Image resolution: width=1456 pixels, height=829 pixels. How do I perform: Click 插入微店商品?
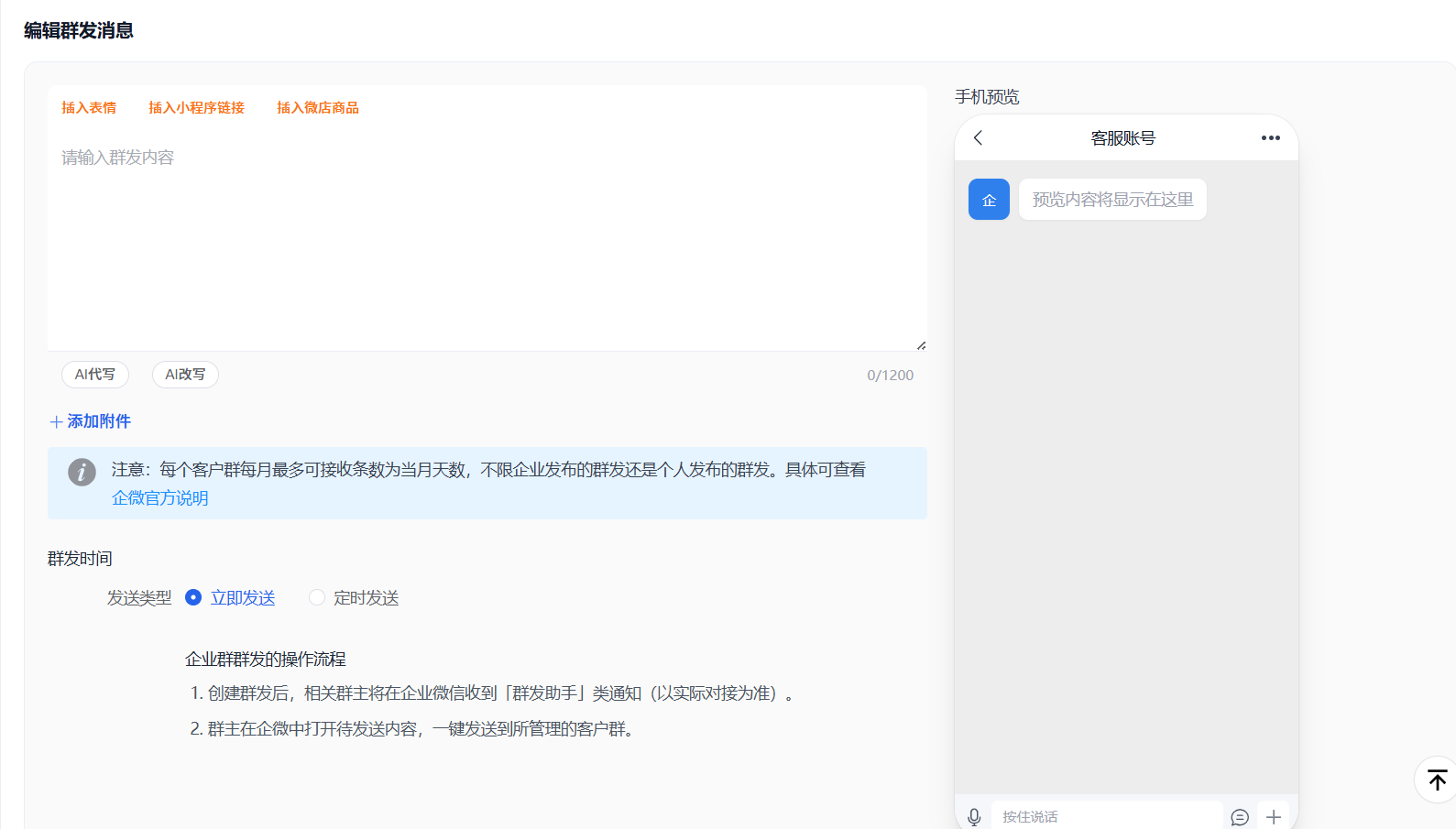pyautogui.click(x=318, y=107)
